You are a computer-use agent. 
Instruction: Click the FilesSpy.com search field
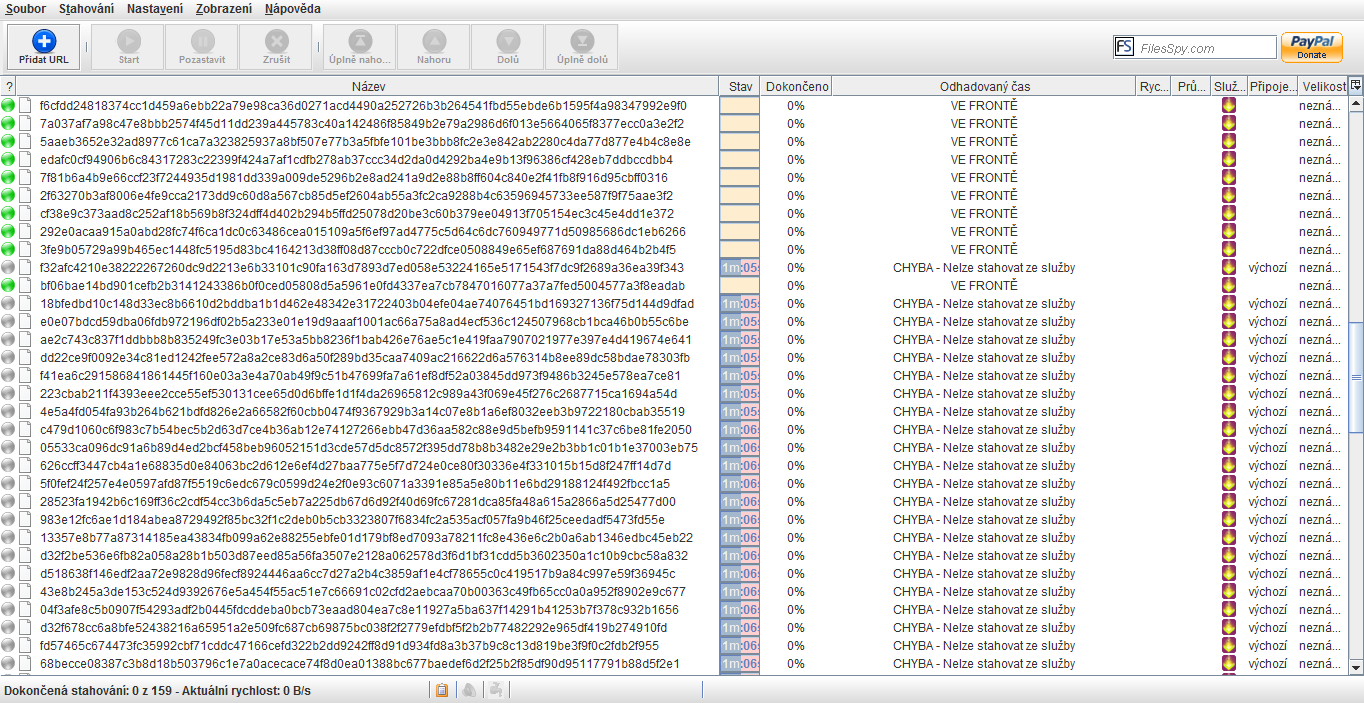[1205, 48]
